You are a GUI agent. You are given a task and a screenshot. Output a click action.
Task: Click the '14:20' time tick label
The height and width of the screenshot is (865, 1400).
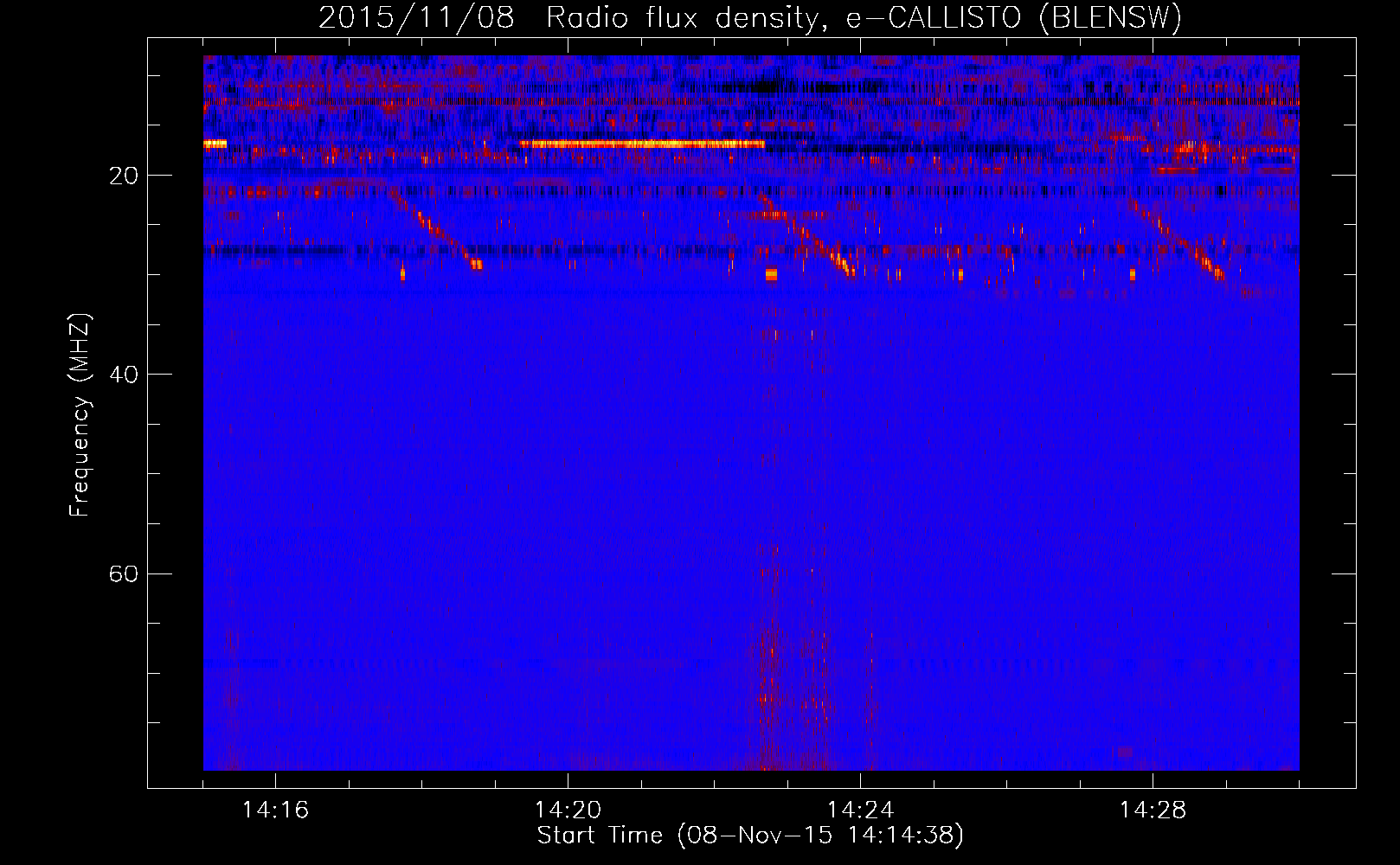point(568,810)
